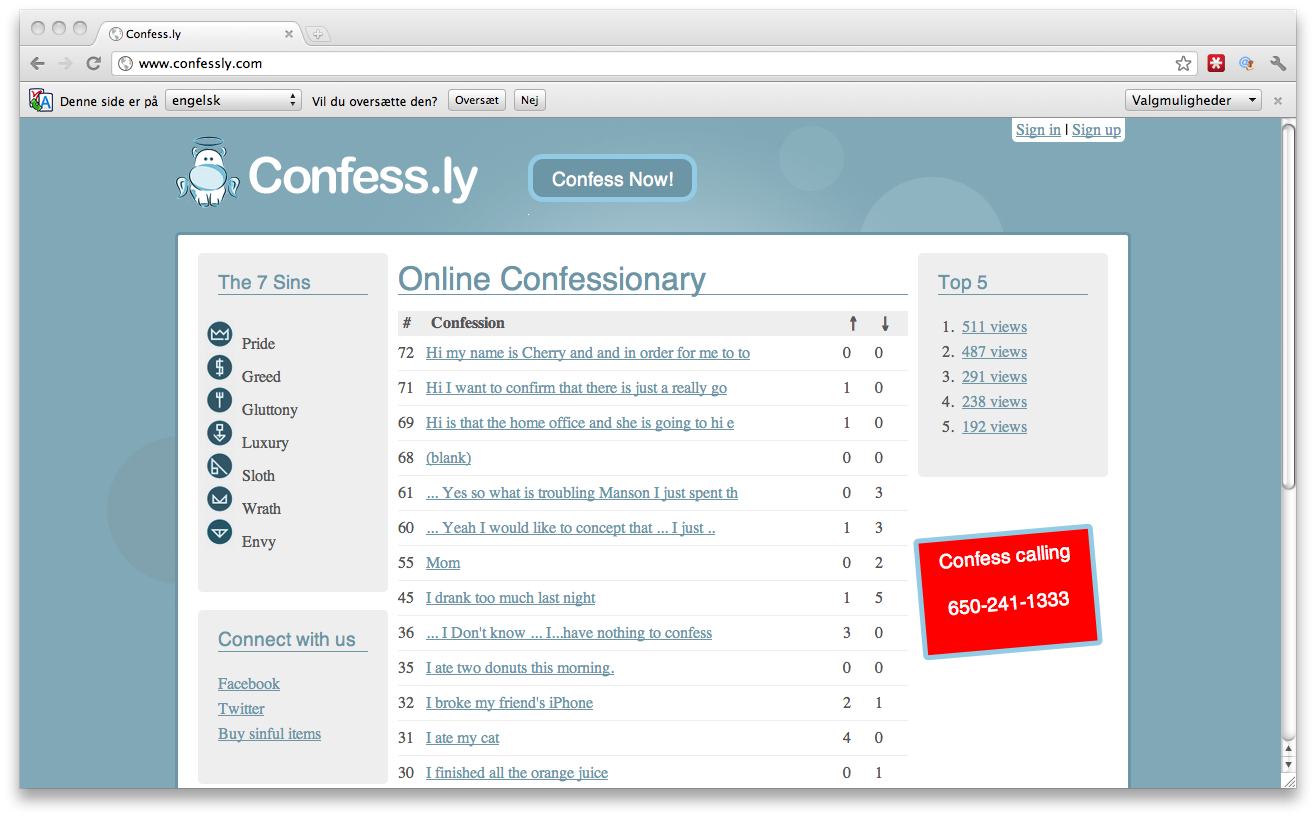Click the Envy text label
Image resolution: width=1316 pixels, height=818 pixels.
coord(259,542)
